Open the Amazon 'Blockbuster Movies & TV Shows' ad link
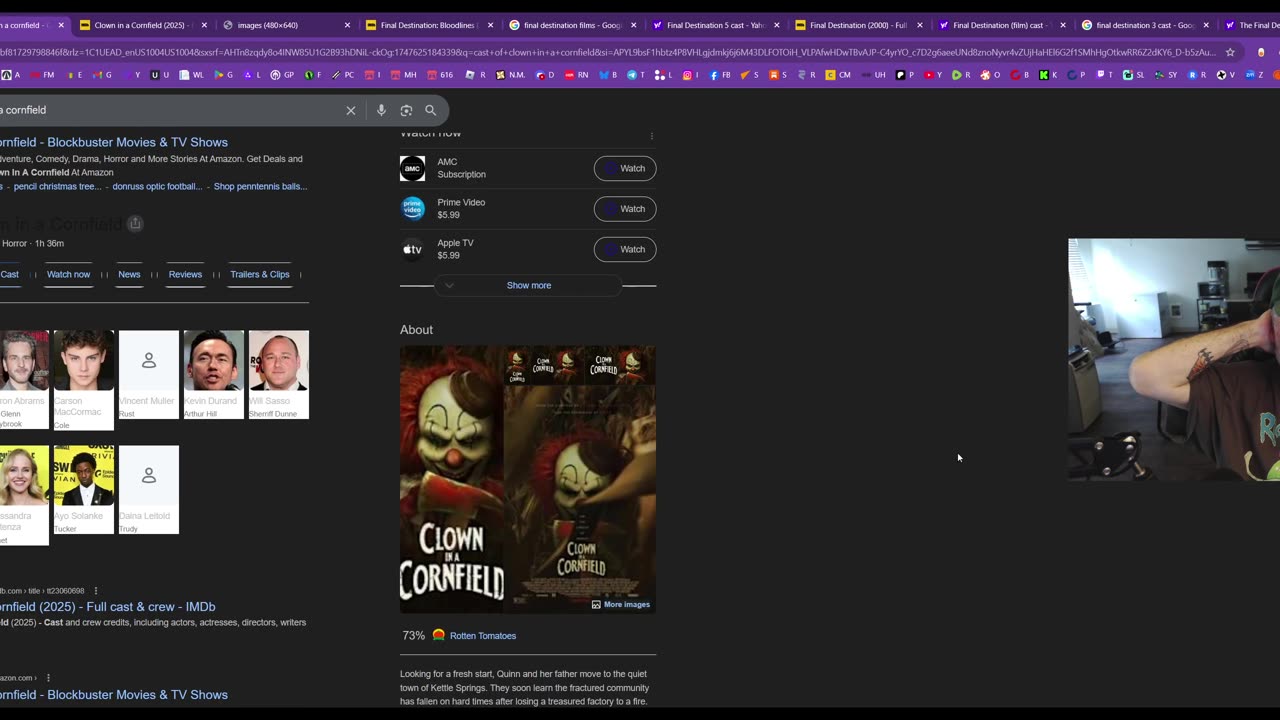 [x=114, y=142]
